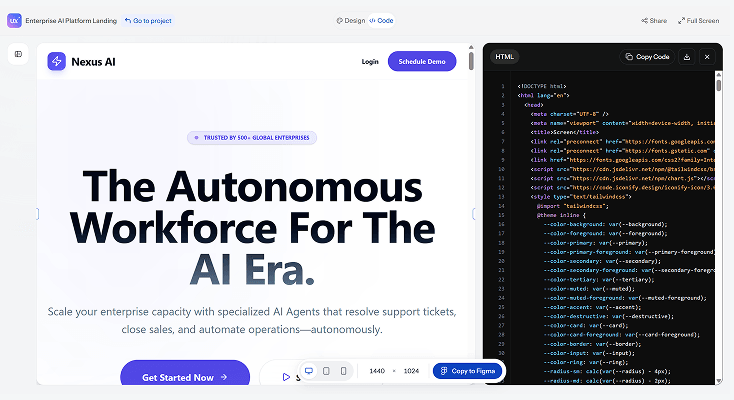Enter Full Screen mode
The height and width of the screenshot is (400, 734).
click(x=699, y=21)
